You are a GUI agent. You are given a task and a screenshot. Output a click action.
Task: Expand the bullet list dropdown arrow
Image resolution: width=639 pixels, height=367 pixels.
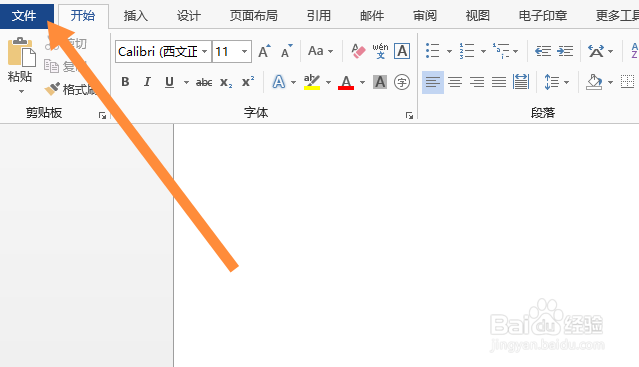coord(449,52)
